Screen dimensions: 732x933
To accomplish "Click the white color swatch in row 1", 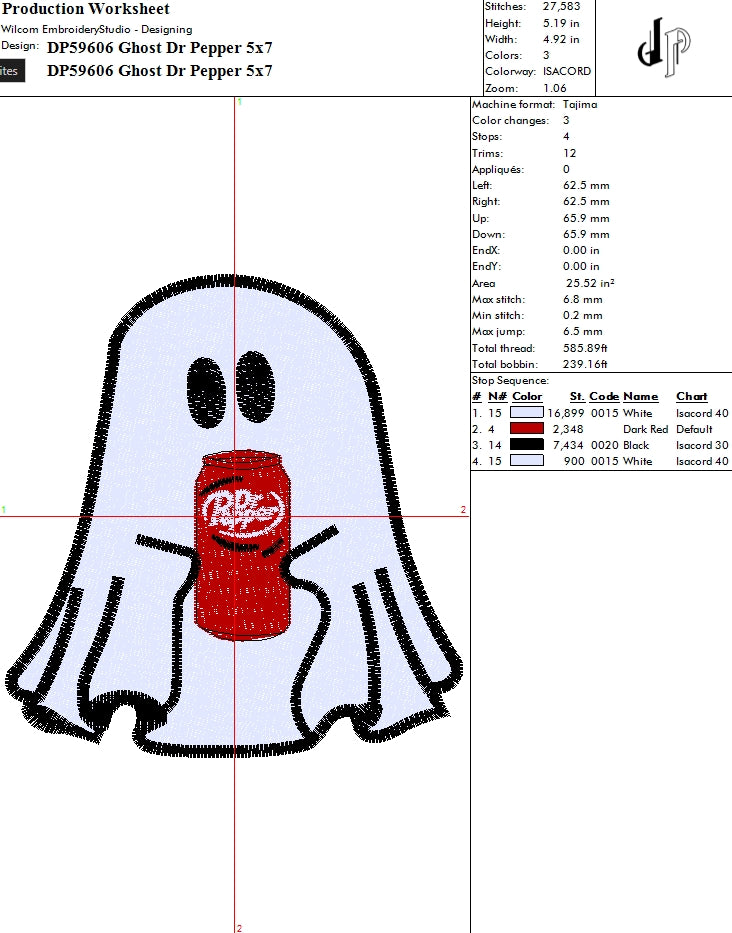I will coord(527,412).
